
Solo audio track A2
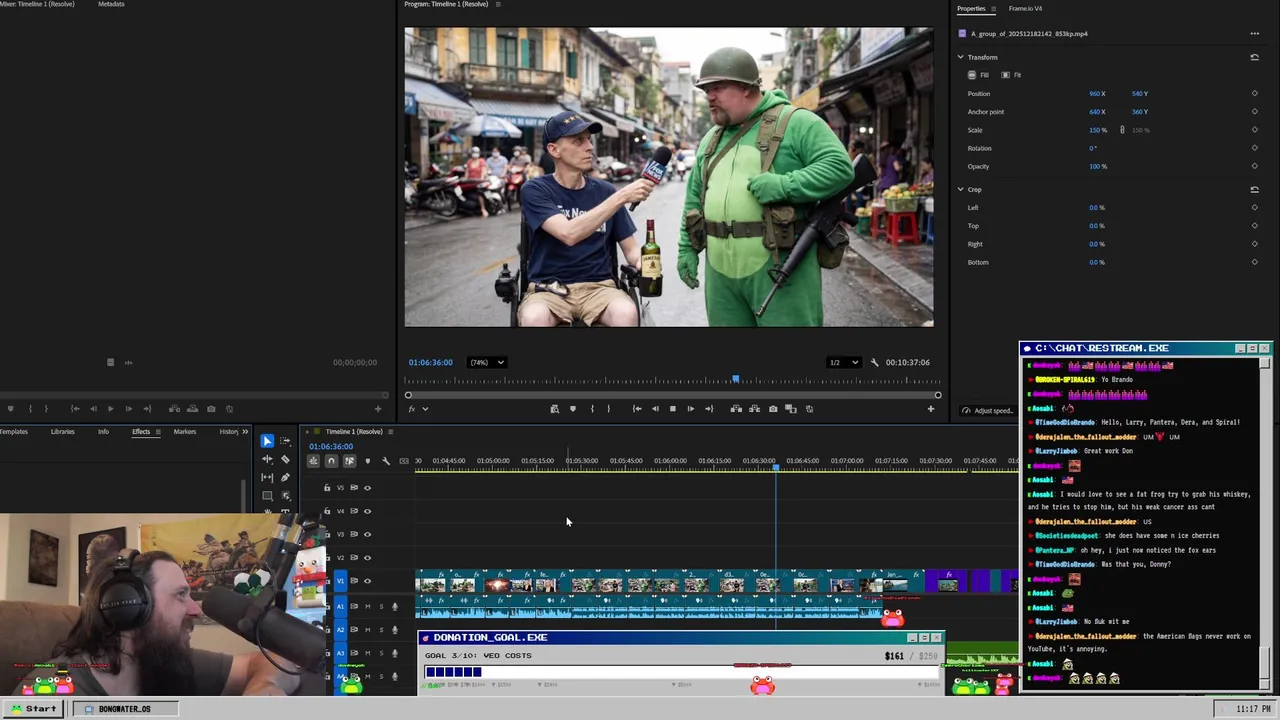[x=381, y=629]
